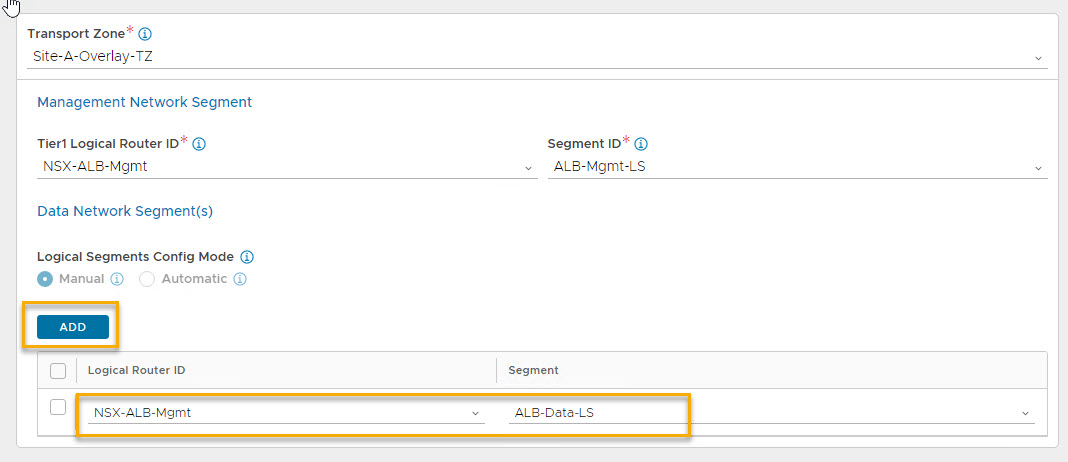The image size is (1068, 462).
Task: Click the Logical Router ID column header
Action: [136, 370]
